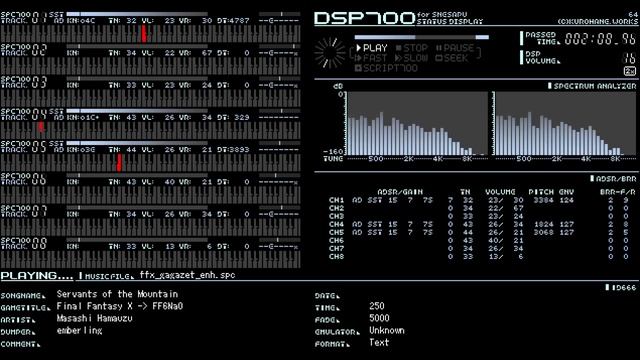Click the ADSR/GAIN column header
The image size is (640, 360).
pos(400,192)
